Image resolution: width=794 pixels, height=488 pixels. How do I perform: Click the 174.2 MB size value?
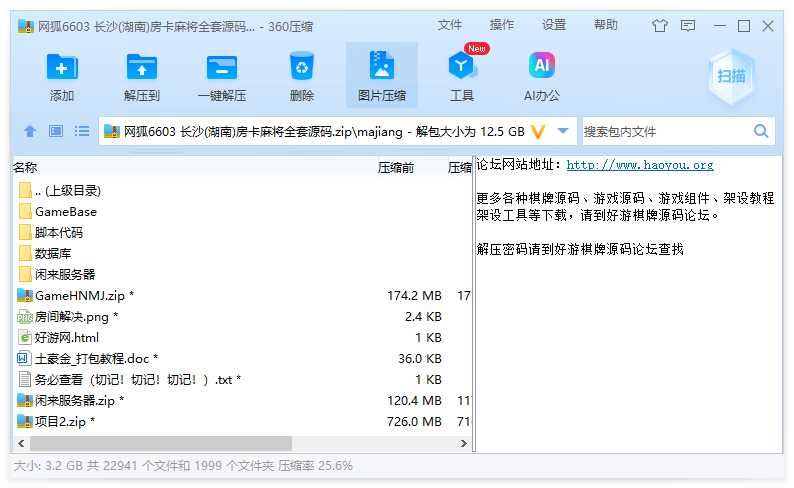(x=414, y=296)
